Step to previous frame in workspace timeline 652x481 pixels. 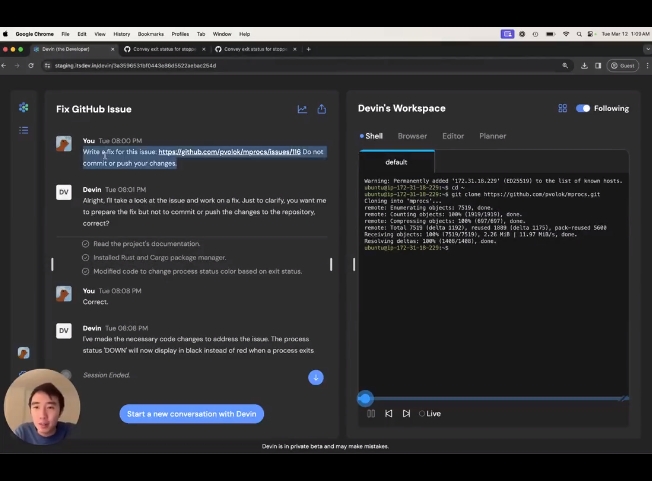tap(389, 413)
